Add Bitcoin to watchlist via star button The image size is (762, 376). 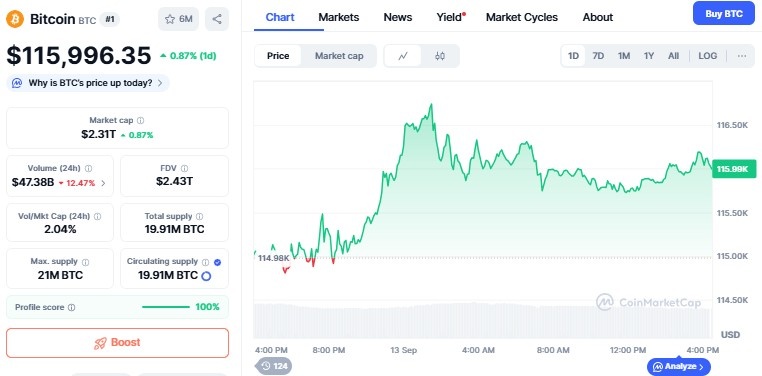tap(178, 19)
